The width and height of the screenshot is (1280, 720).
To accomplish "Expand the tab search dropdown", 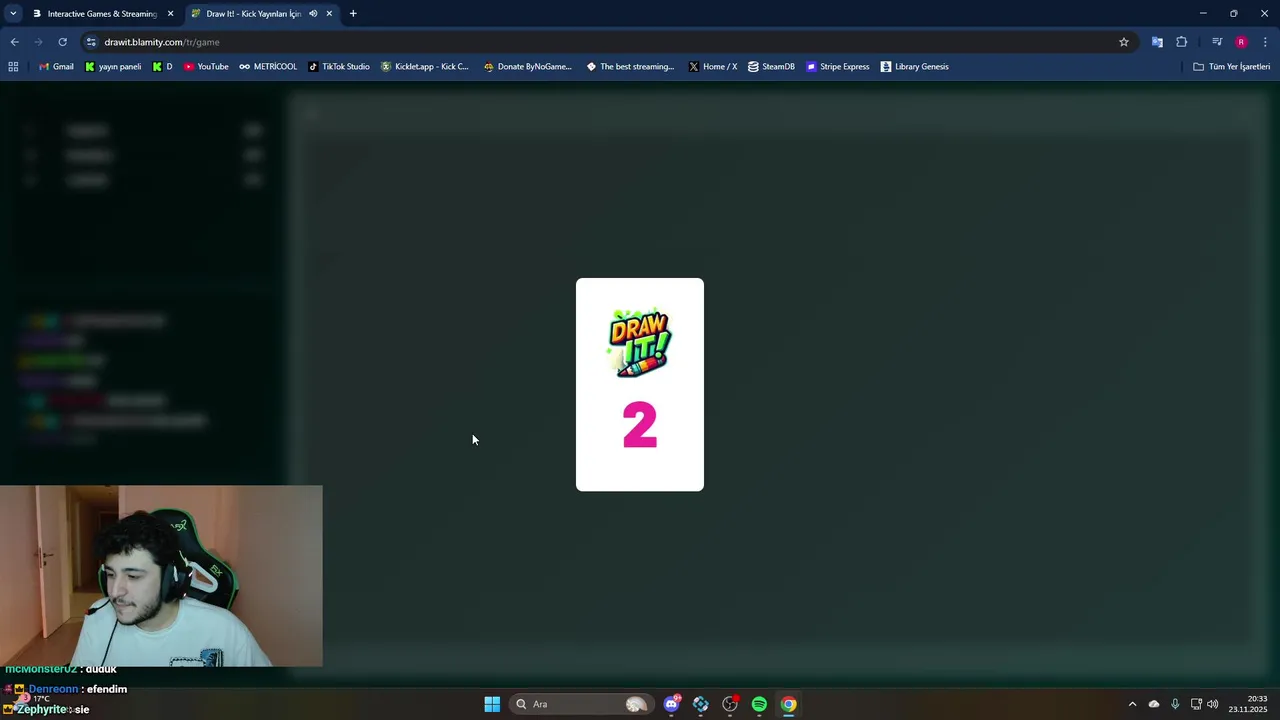I will 13,14.
